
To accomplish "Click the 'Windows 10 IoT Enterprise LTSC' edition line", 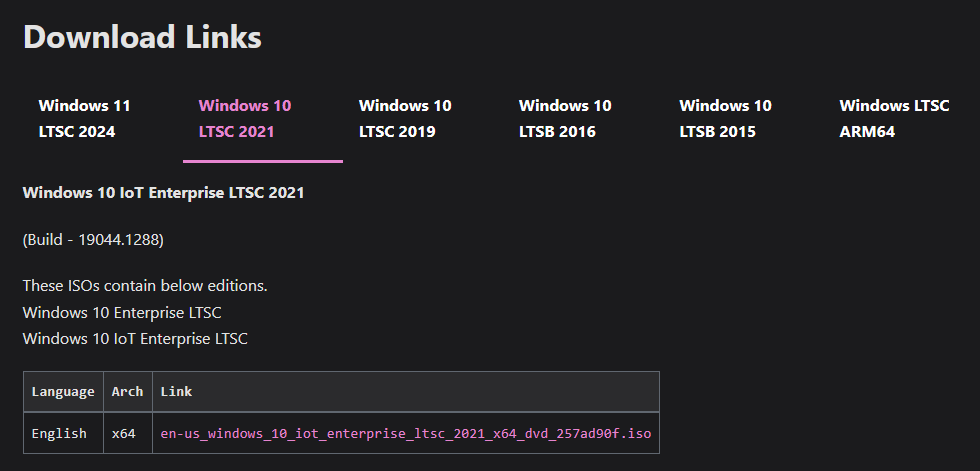I will (135, 339).
